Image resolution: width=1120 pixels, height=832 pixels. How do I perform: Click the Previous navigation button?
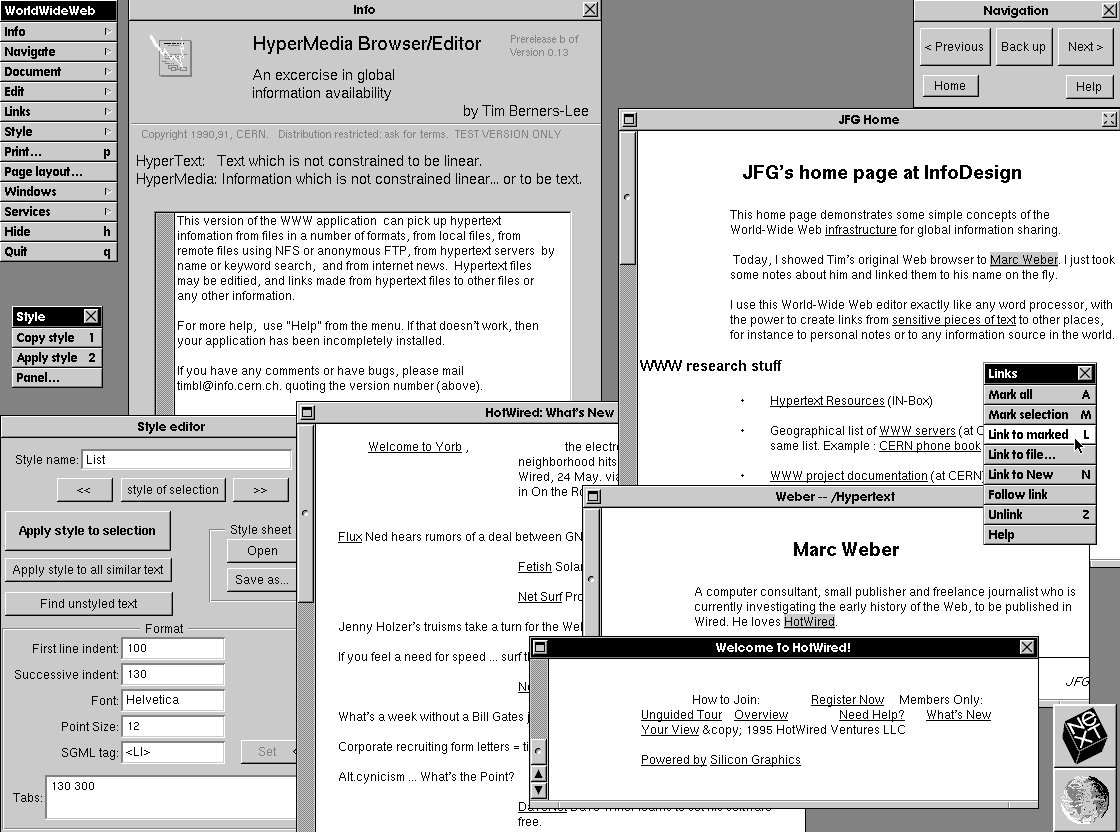(x=954, y=46)
